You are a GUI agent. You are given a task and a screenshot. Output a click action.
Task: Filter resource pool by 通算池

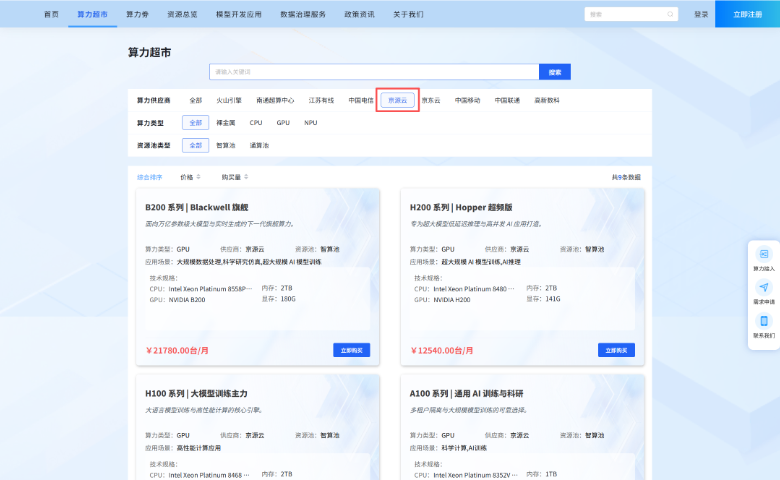pos(259,145)
